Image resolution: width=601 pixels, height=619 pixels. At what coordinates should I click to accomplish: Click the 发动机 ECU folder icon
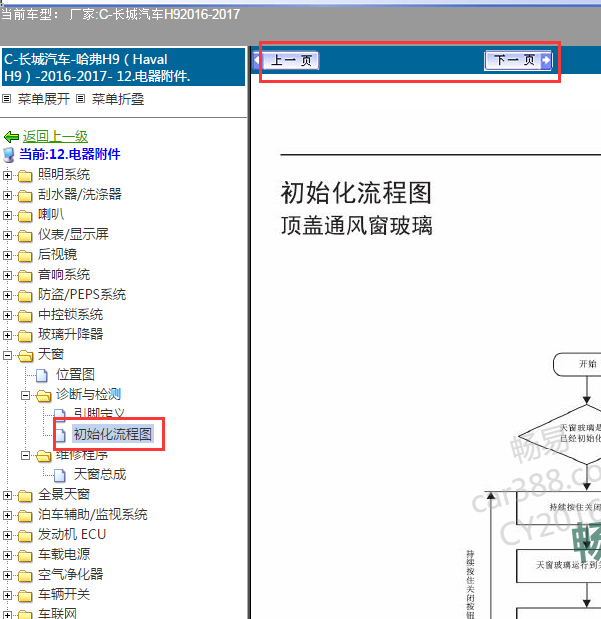pos(25,536)
